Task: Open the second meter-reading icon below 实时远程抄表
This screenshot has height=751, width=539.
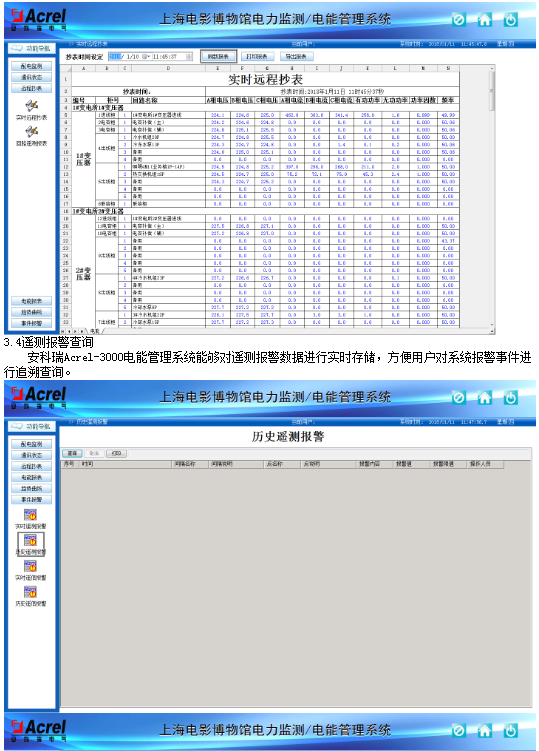Action: [x=32, y=131]
